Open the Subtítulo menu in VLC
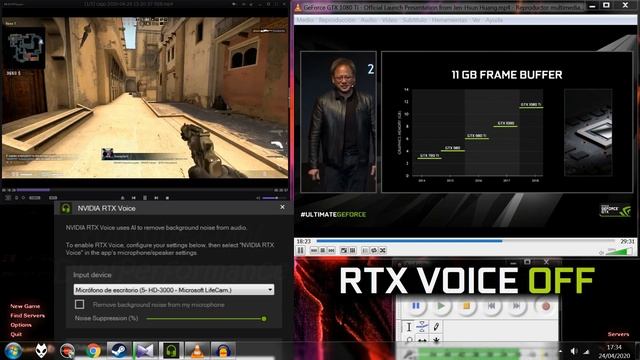 (415, 20)
